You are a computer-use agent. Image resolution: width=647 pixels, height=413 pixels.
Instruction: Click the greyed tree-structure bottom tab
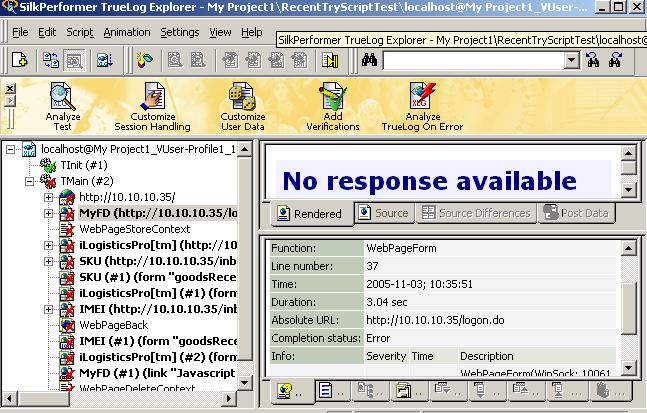pyautogui.click(x=370, y=391)
